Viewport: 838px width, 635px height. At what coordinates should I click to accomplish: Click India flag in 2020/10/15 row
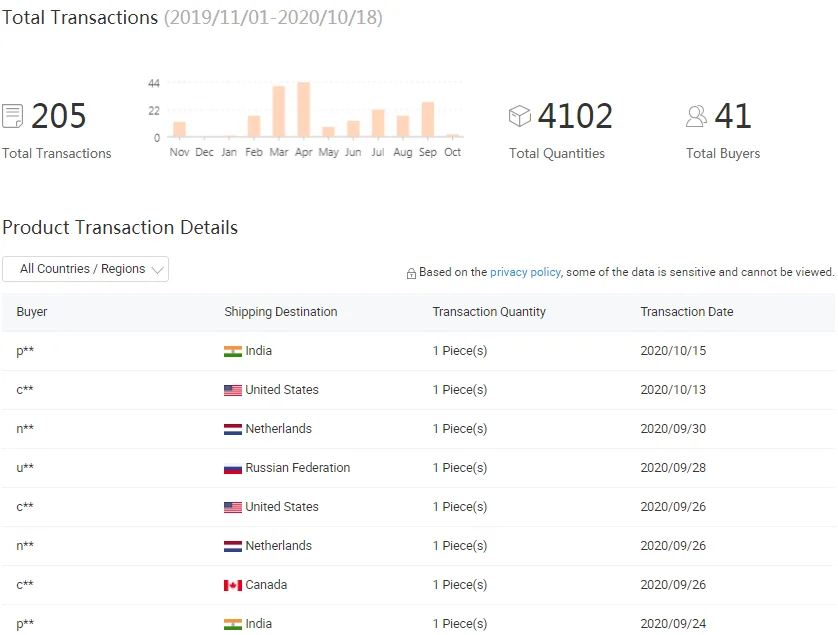232,351
